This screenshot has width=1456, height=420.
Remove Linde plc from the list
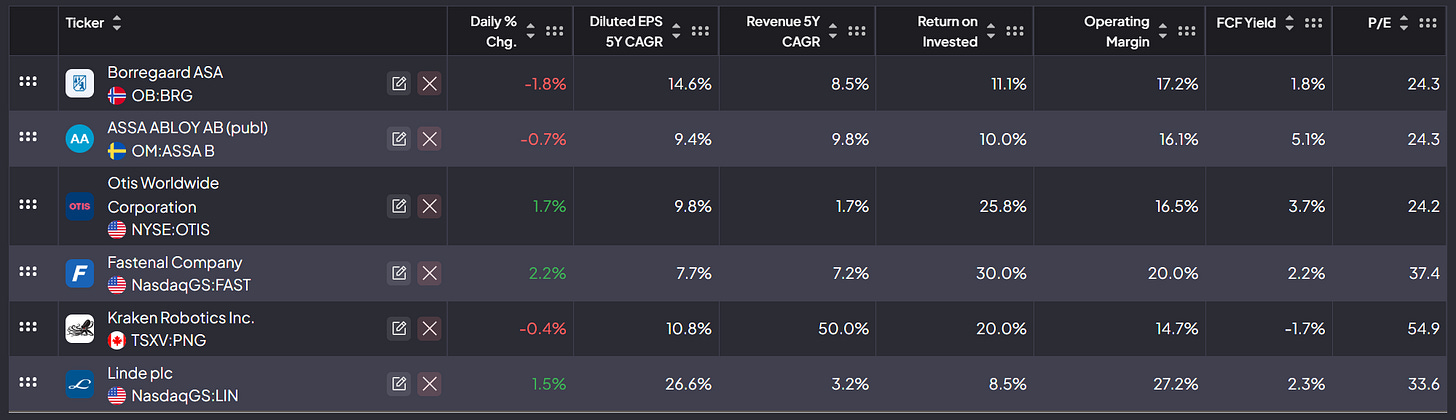(430, 384)
